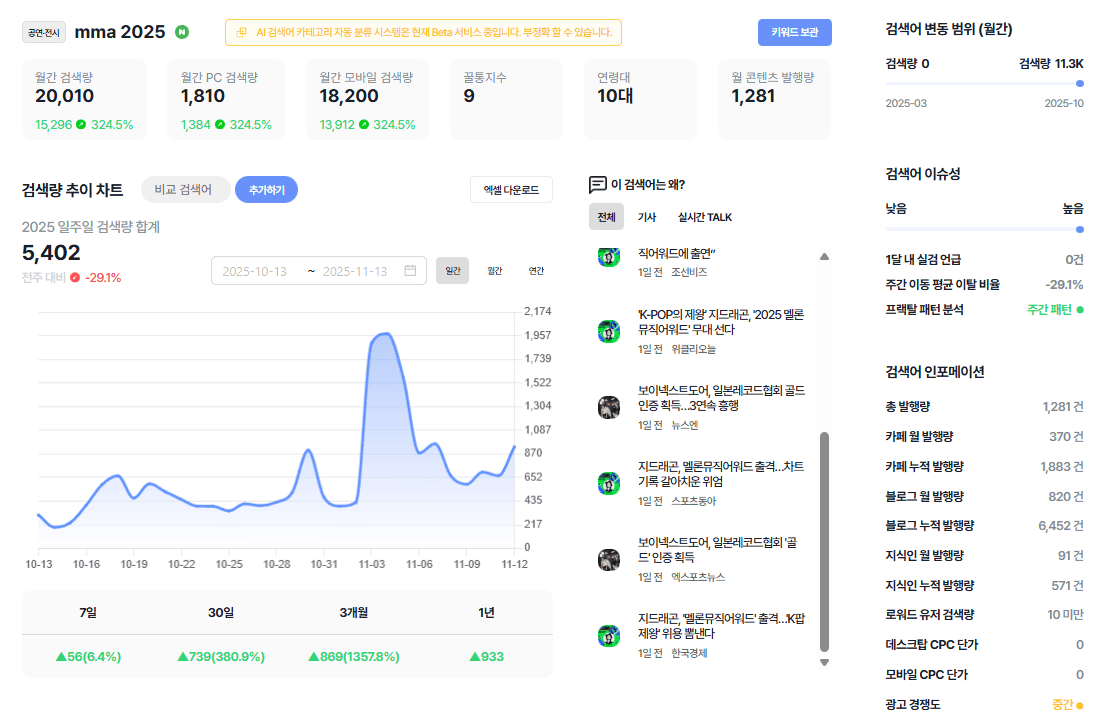Click the chat bubble icon beside 이 검색어는 왜?
The height and width of the screenshot is (722, 1105).
[x=597, y=185]
